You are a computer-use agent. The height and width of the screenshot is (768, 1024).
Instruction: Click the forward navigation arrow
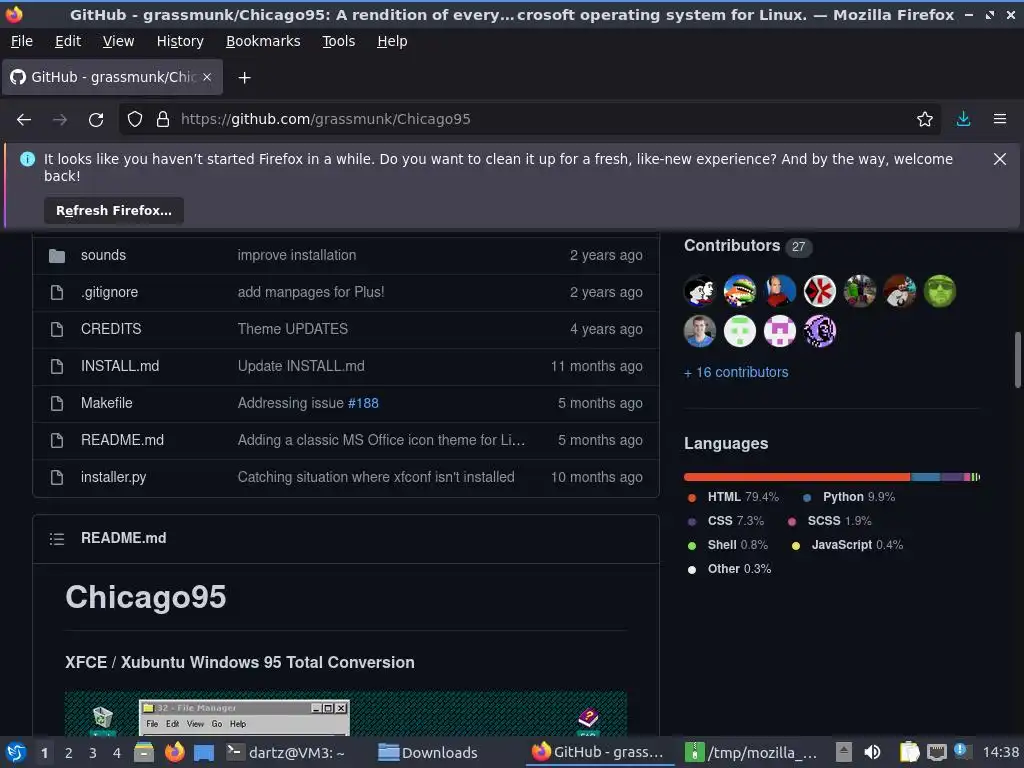(x=59, y=120)
